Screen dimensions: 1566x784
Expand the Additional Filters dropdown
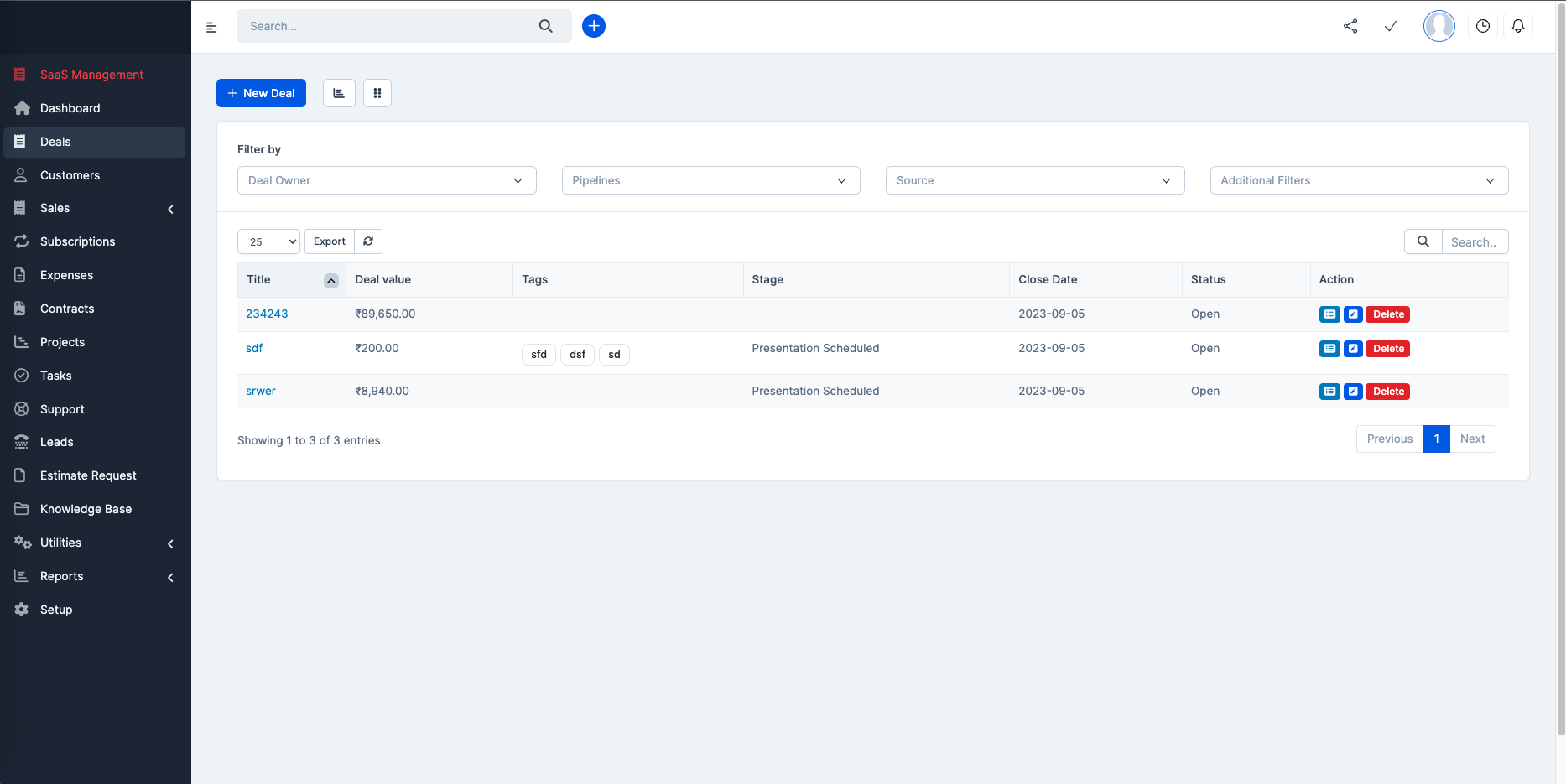1360,180
